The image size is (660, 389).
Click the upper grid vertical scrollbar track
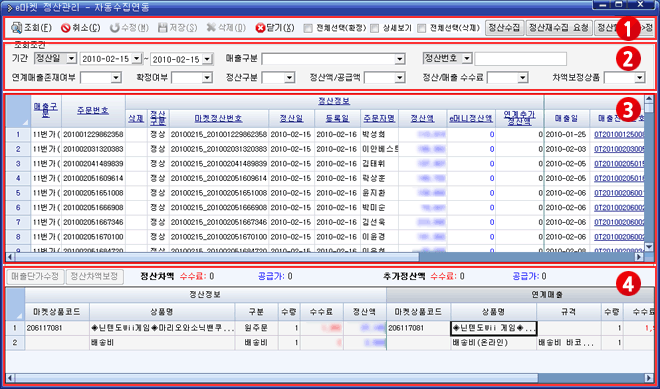tap(649, 177)
